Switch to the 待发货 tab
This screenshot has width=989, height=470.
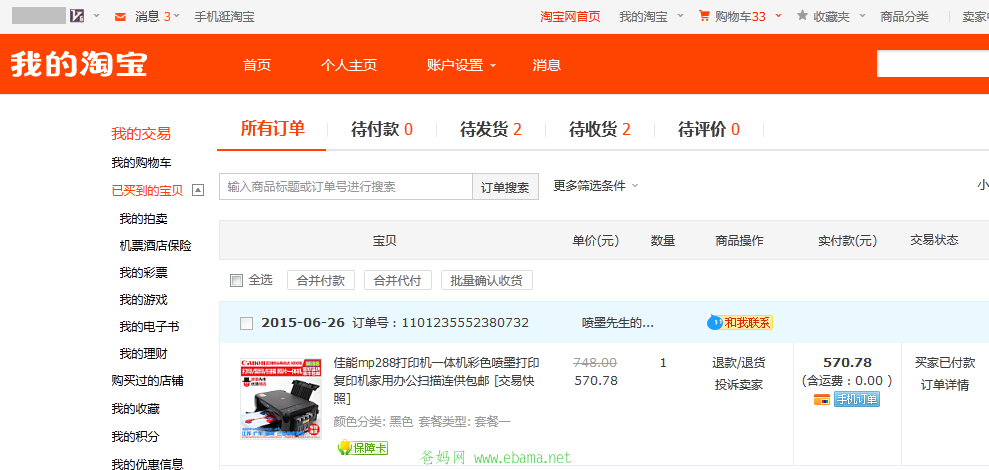(491, 130)
